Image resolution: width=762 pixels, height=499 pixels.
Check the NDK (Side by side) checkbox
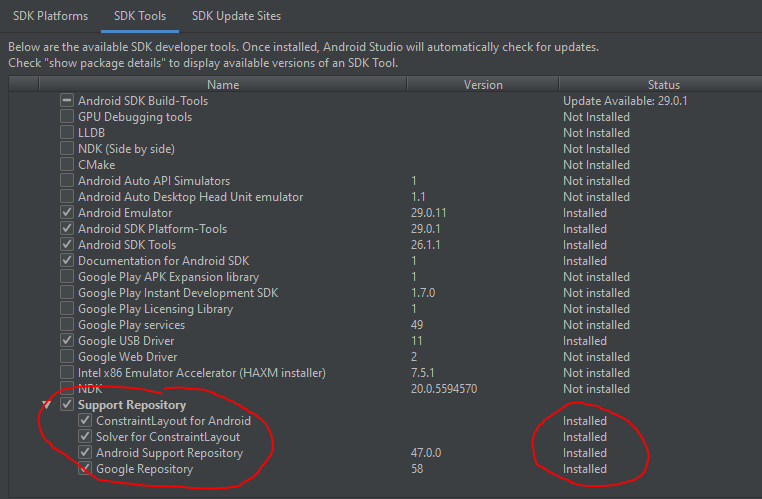click(67, 149)
